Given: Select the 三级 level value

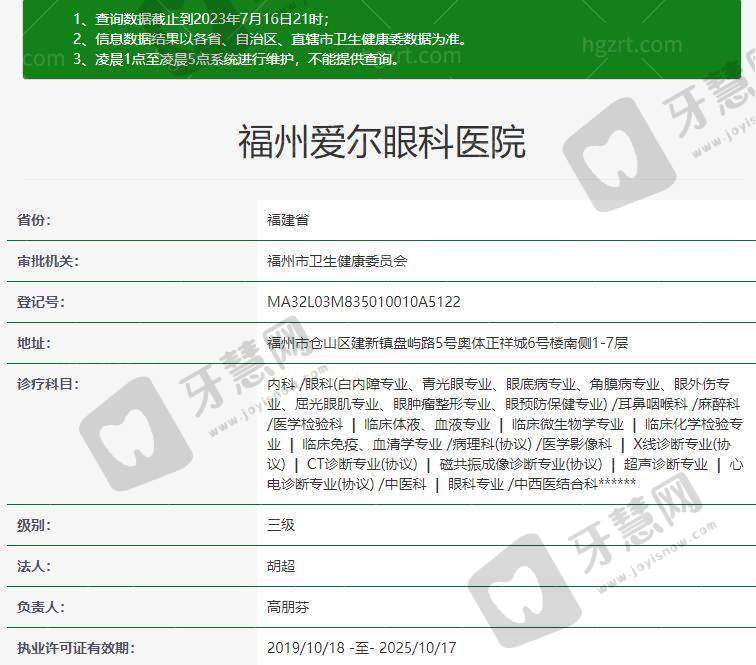Looking at the screenshot, I should click(x=282, y=524).
